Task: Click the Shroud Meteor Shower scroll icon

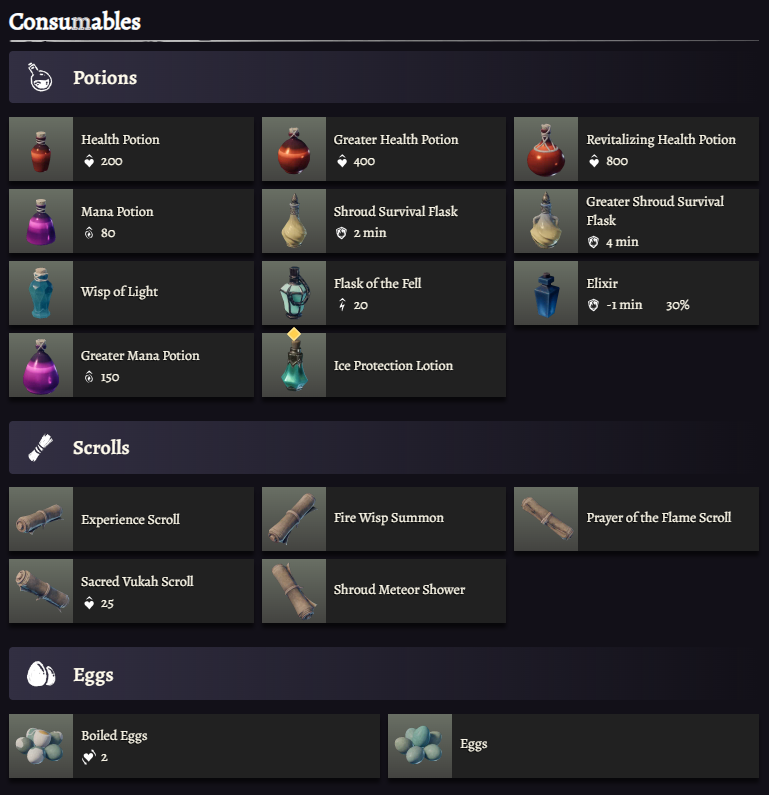Action: point(294,591)
